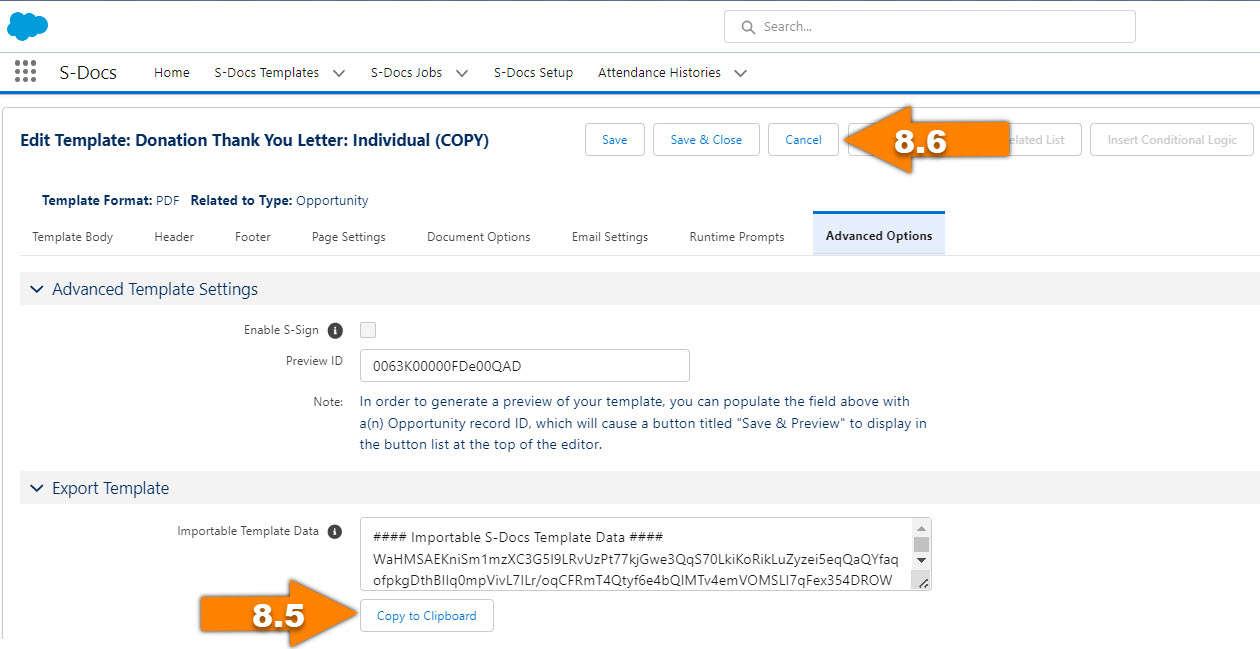1260x649 pixels.
Task: Expand the S-Docs Jobs dropdown chevron
Action: [462, 73]
